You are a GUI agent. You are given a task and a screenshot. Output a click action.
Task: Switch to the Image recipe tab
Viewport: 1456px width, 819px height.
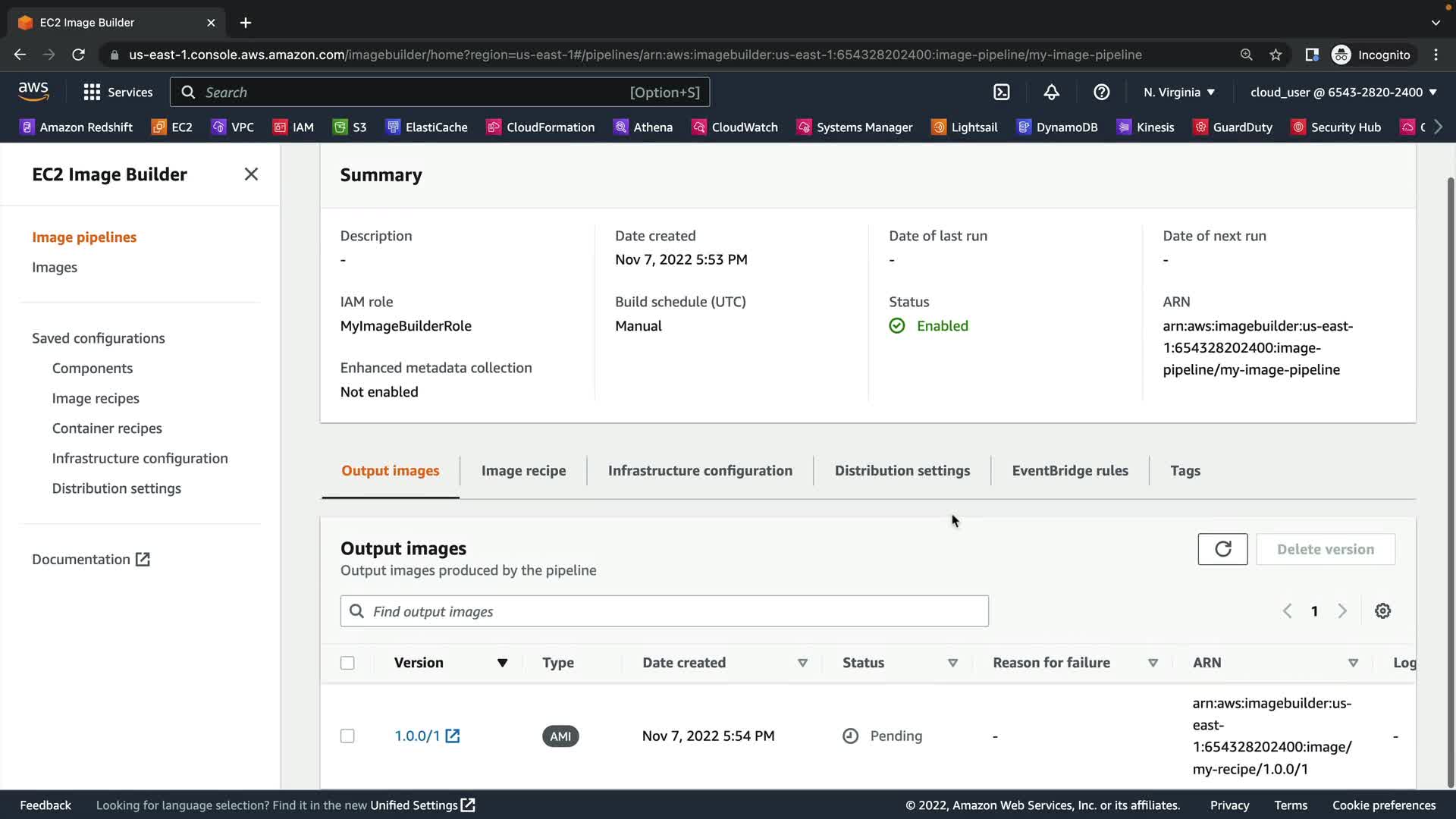pos(523,471)
